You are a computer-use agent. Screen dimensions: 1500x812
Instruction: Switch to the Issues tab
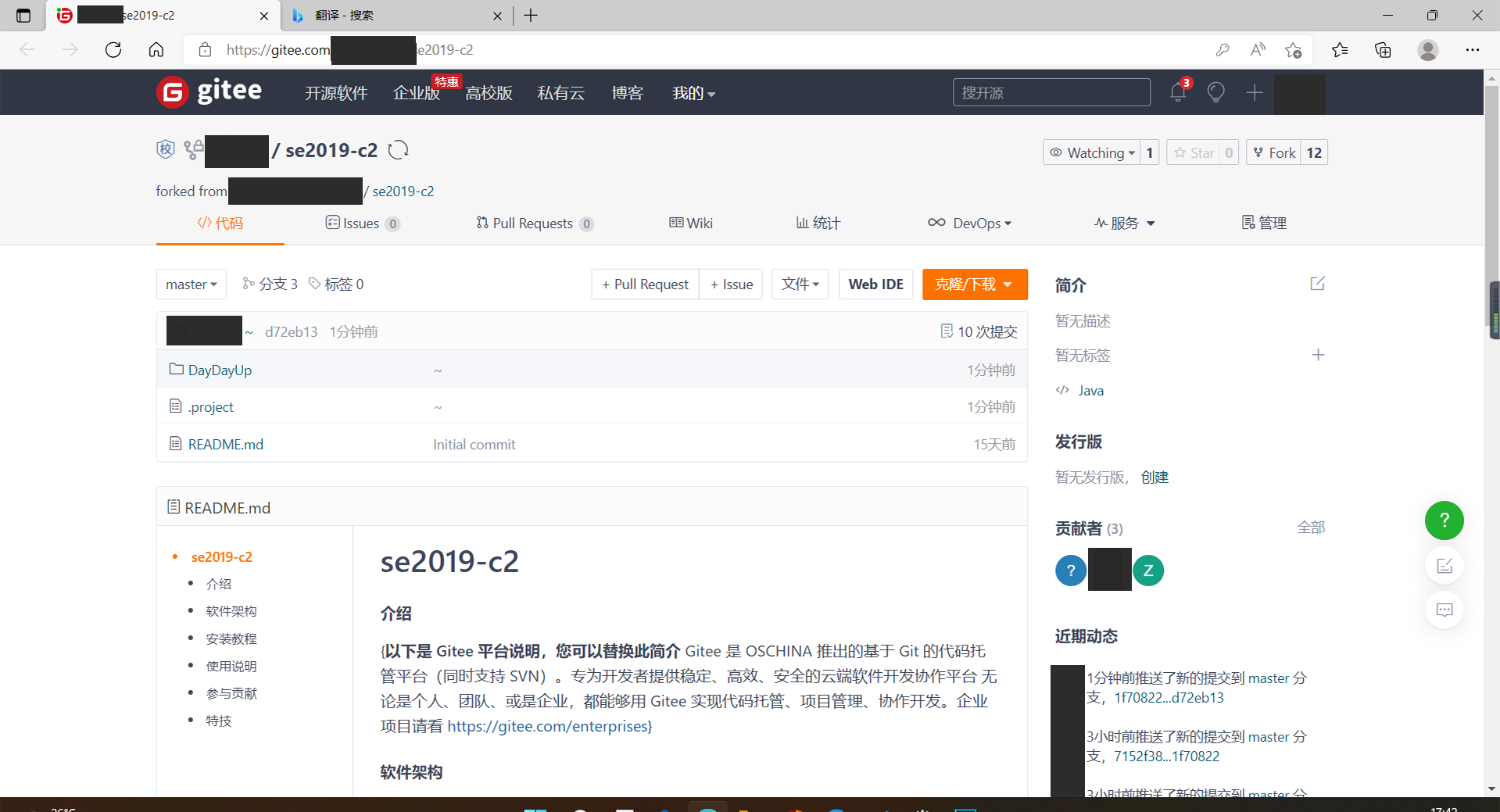(x=361, y=224)
